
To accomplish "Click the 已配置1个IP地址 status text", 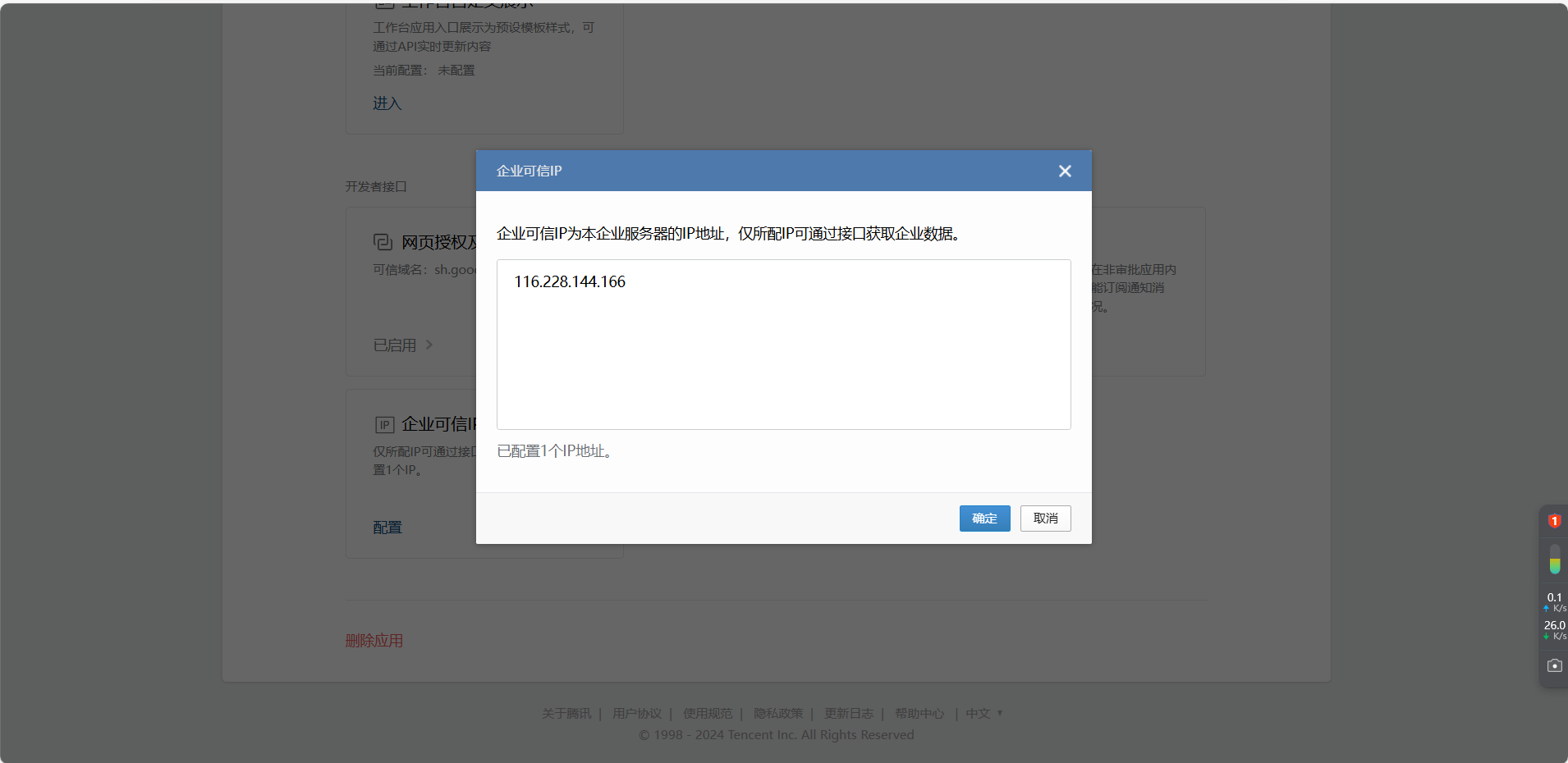I will click(557, 451).
